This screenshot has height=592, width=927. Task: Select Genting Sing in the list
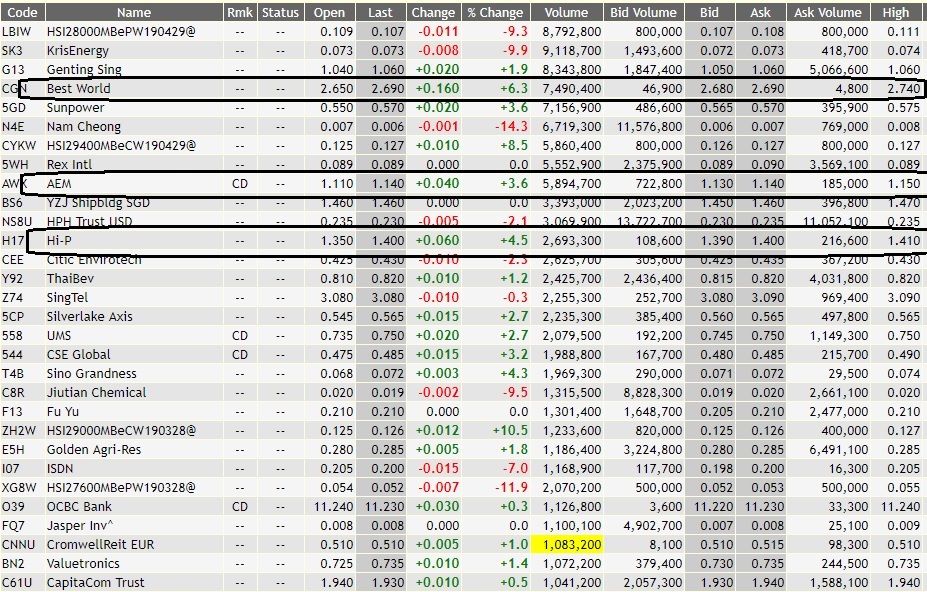click(x=84, y=70)
